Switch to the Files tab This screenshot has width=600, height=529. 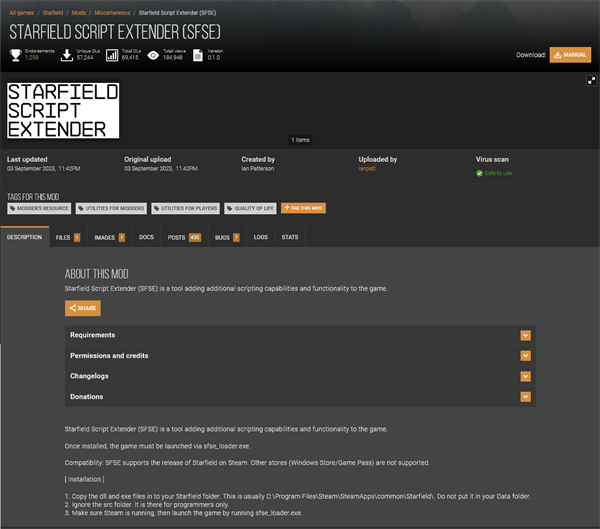pos(67,237)
